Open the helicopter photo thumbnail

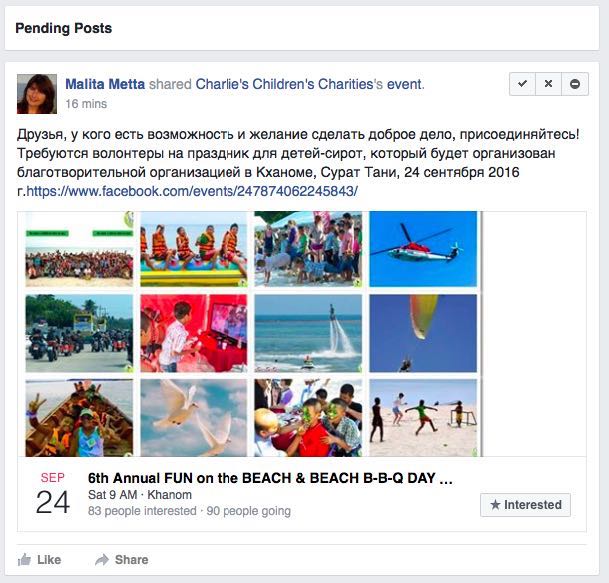423,249
